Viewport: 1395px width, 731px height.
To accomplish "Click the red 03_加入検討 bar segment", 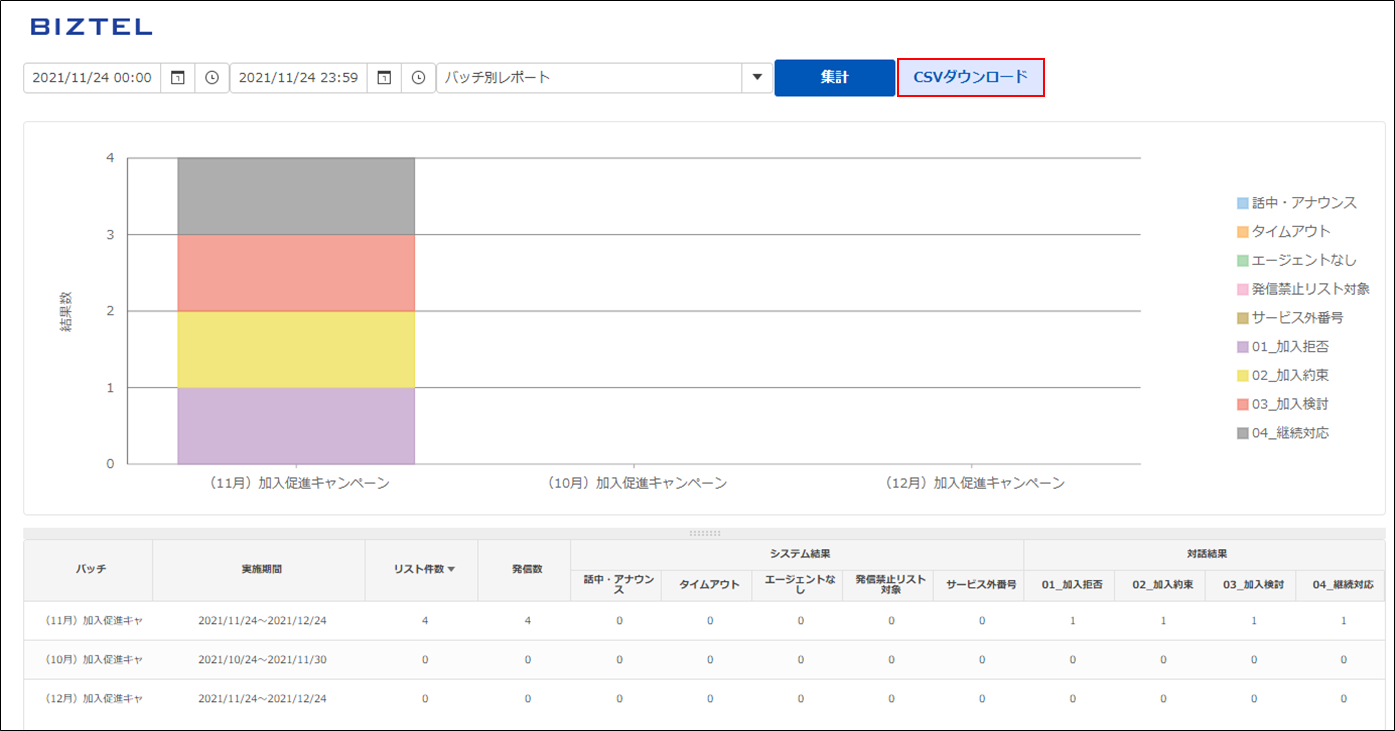I will (x=296, y=273).
